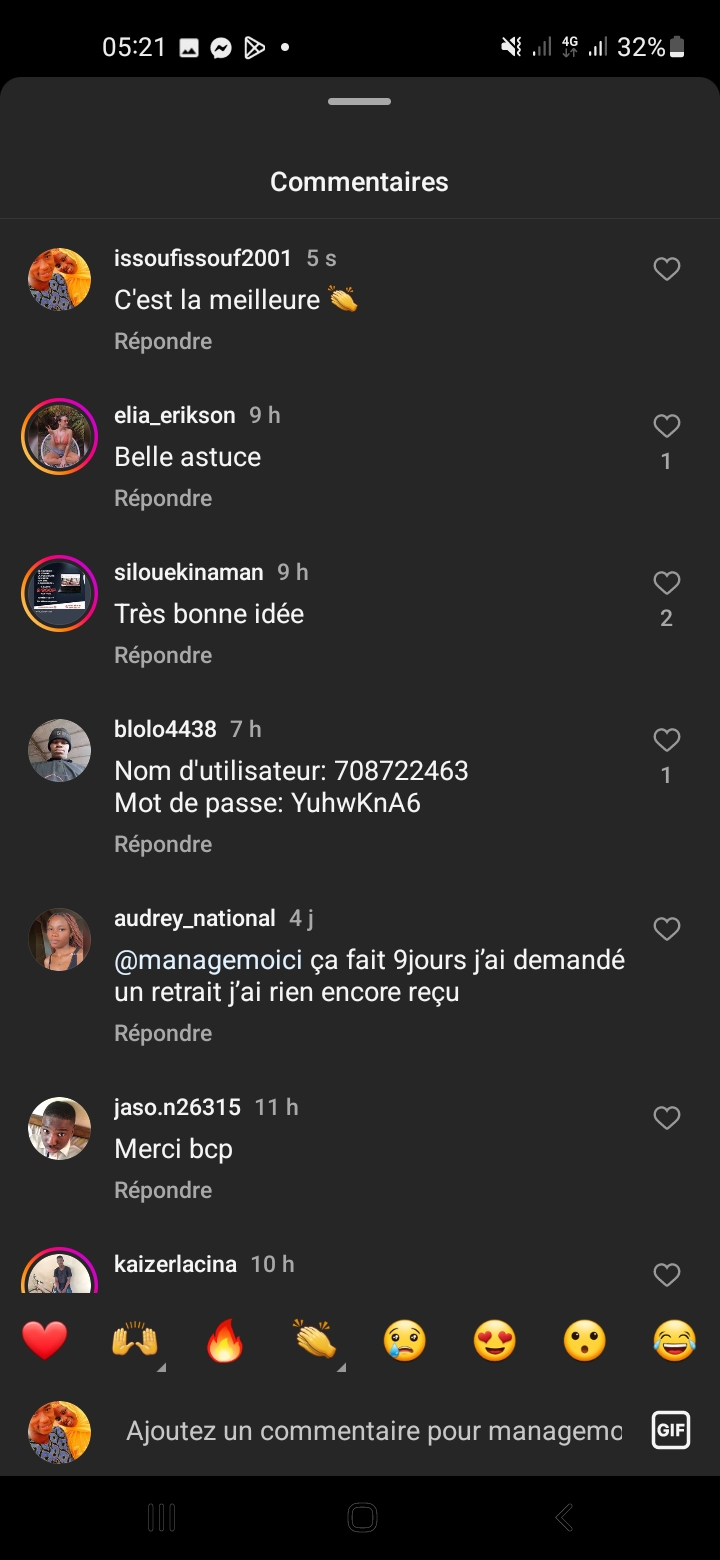Like the comment by silouekinaman
Image resolution: width=720 pixels, height=1560 pixels.
tap(666, 583)
